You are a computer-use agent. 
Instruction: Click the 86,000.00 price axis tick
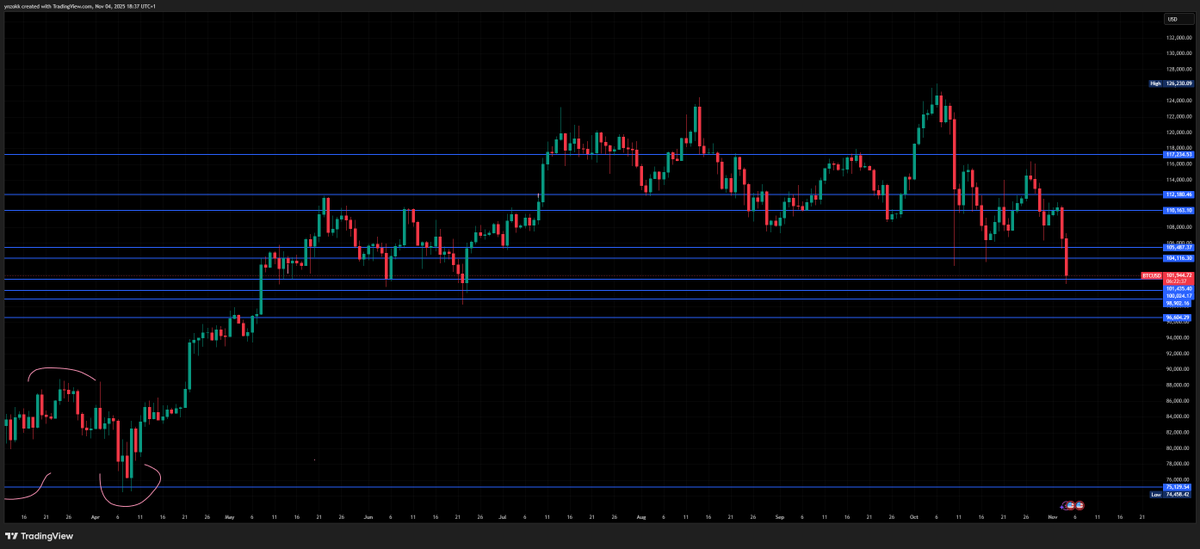[x=1179, y=400]
